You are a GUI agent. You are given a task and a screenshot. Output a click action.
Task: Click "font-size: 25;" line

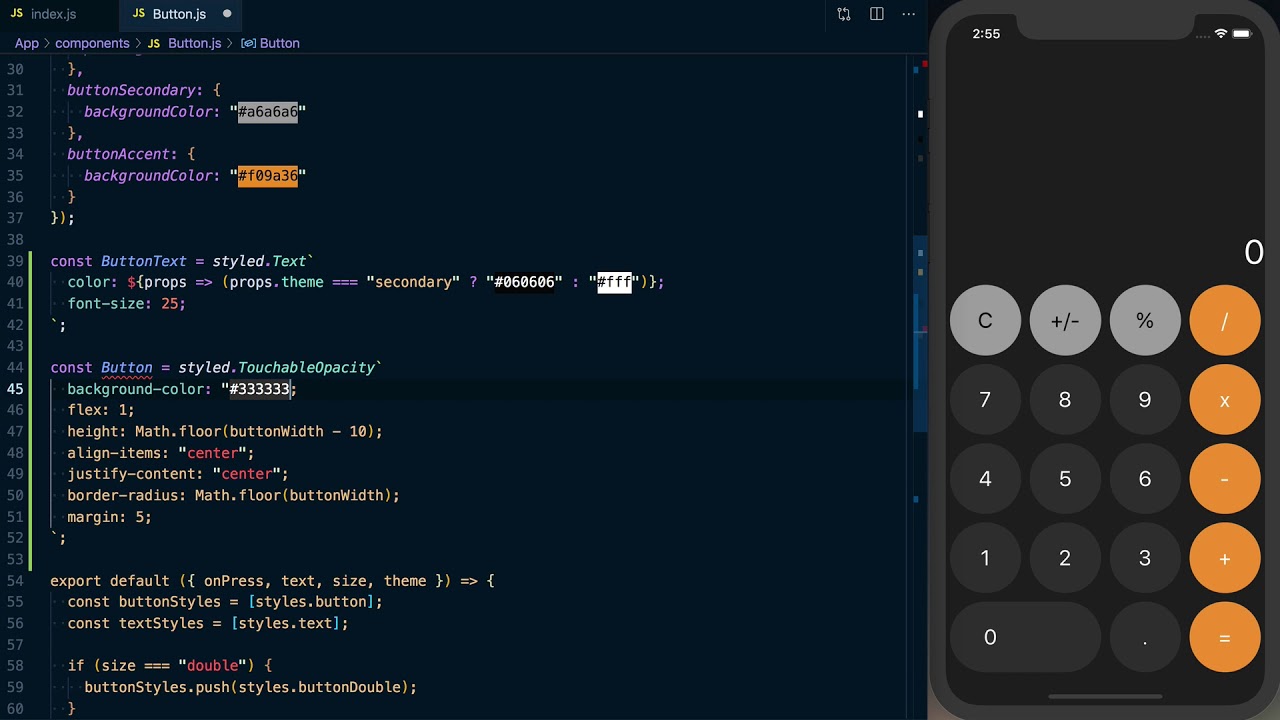coord(127,304)
